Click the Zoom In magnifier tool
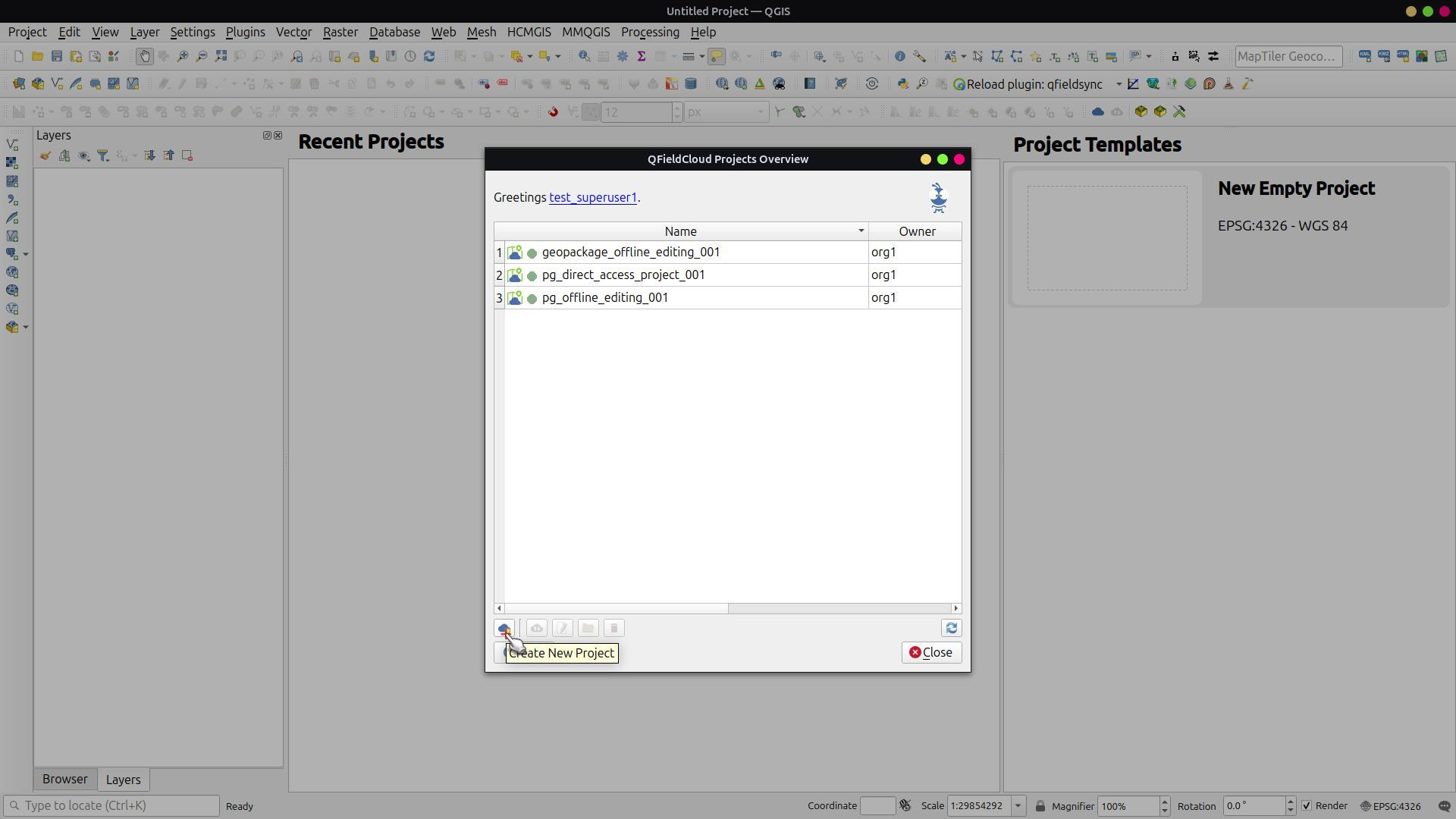Viewport: 1456px width, 819px height. (183, 56)
